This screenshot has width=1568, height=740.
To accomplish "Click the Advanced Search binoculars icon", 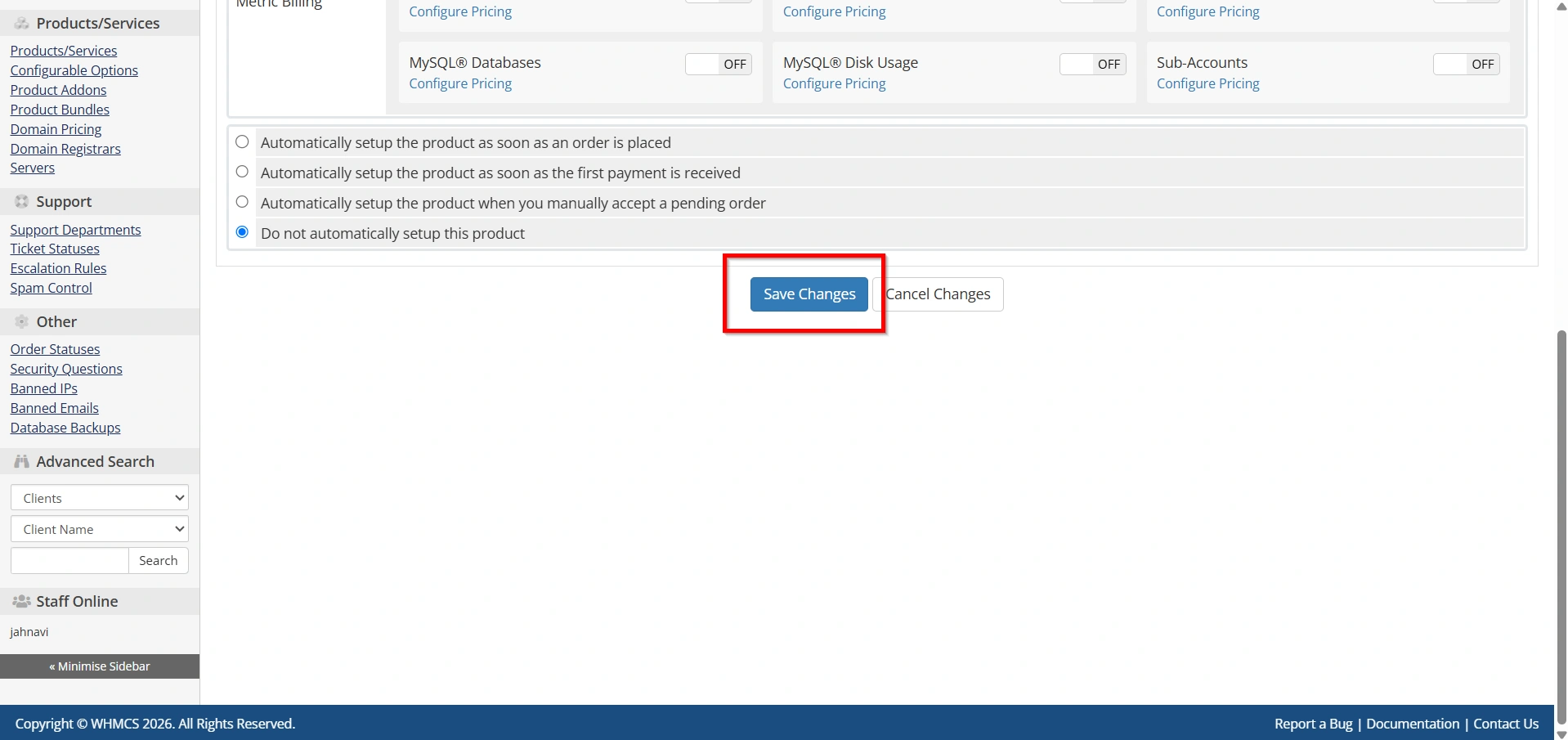I will (22, 461).
